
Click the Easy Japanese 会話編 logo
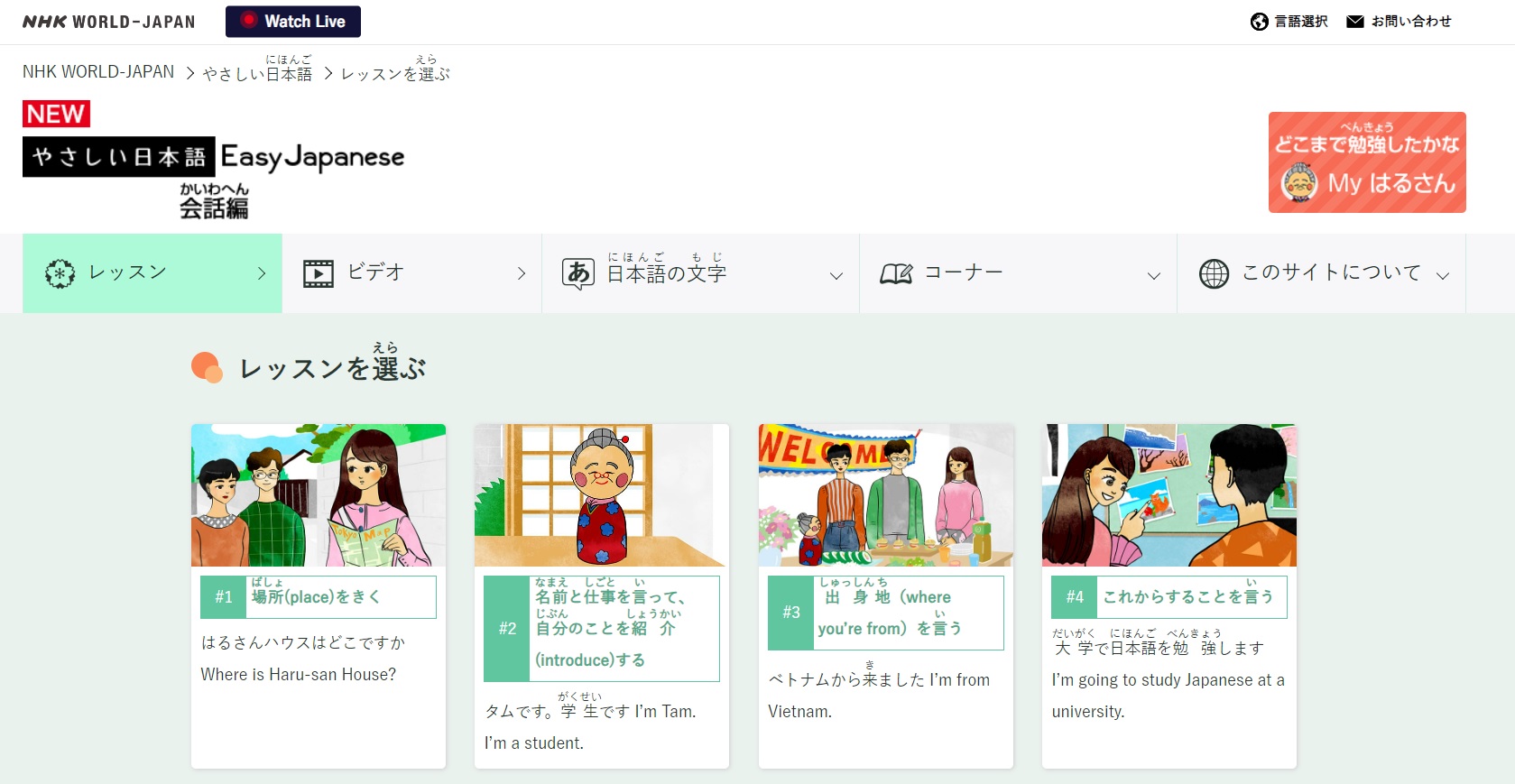click(x=214, y=178)
